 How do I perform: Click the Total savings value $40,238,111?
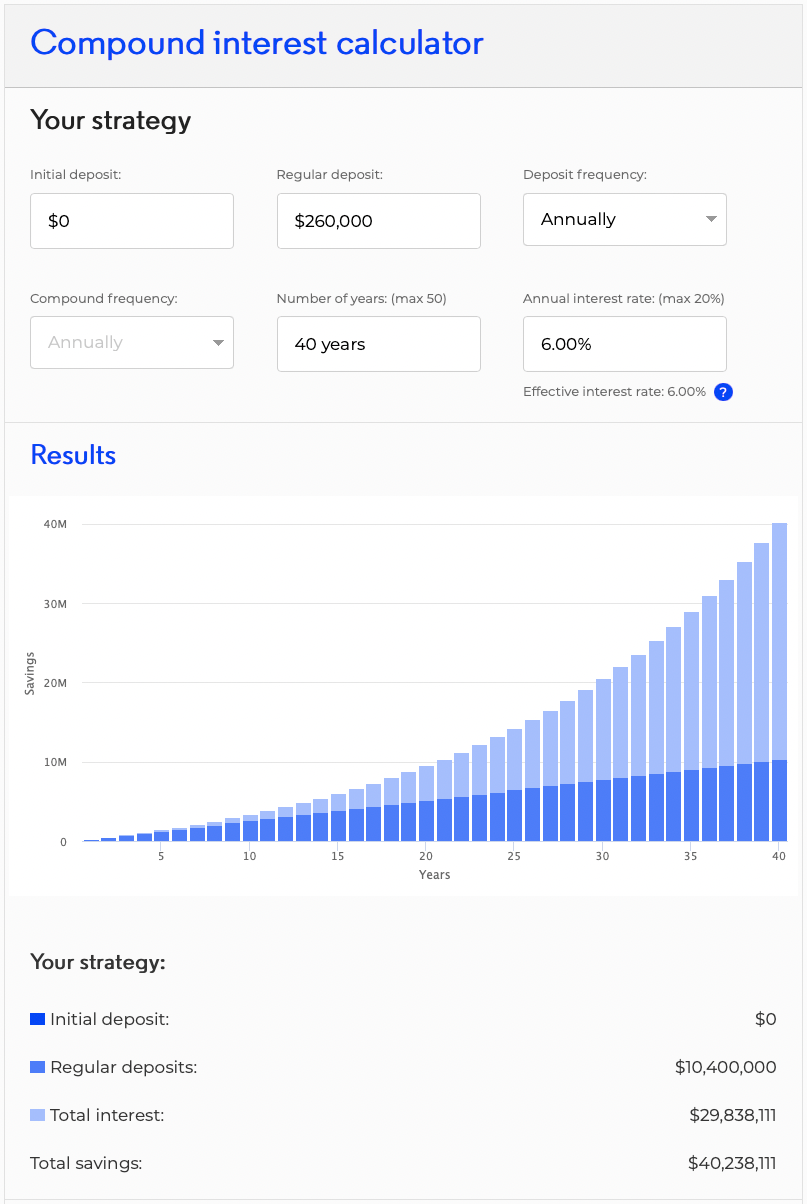point(732,1163)
